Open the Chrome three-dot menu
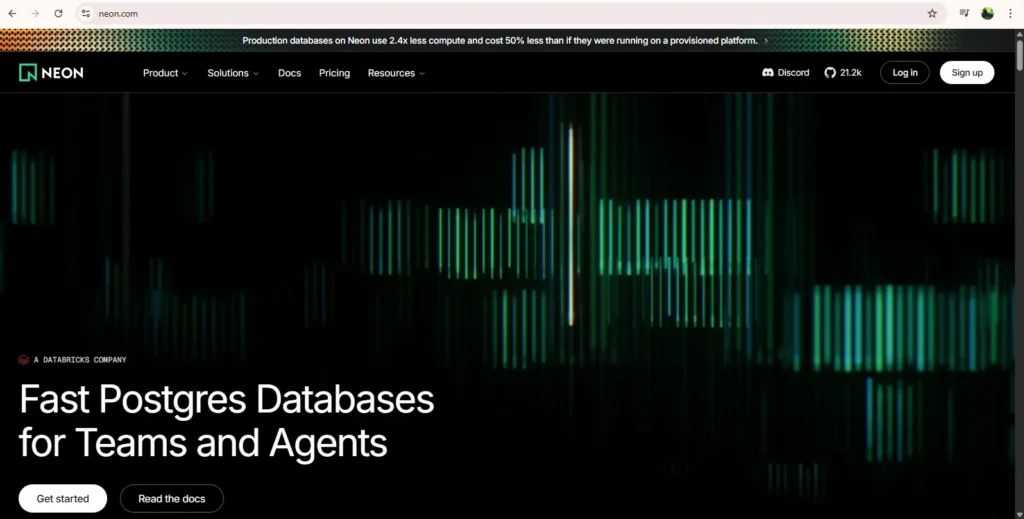 [x=1010, y=14]
